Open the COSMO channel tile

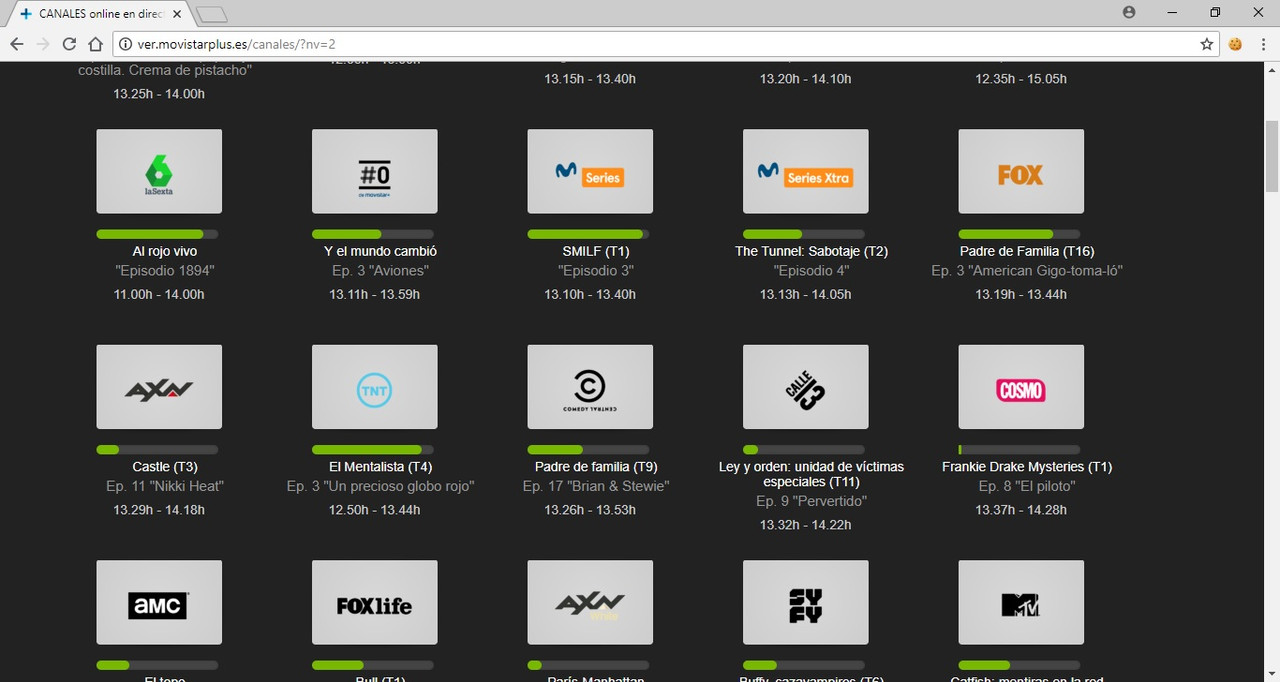(1021, 387)
